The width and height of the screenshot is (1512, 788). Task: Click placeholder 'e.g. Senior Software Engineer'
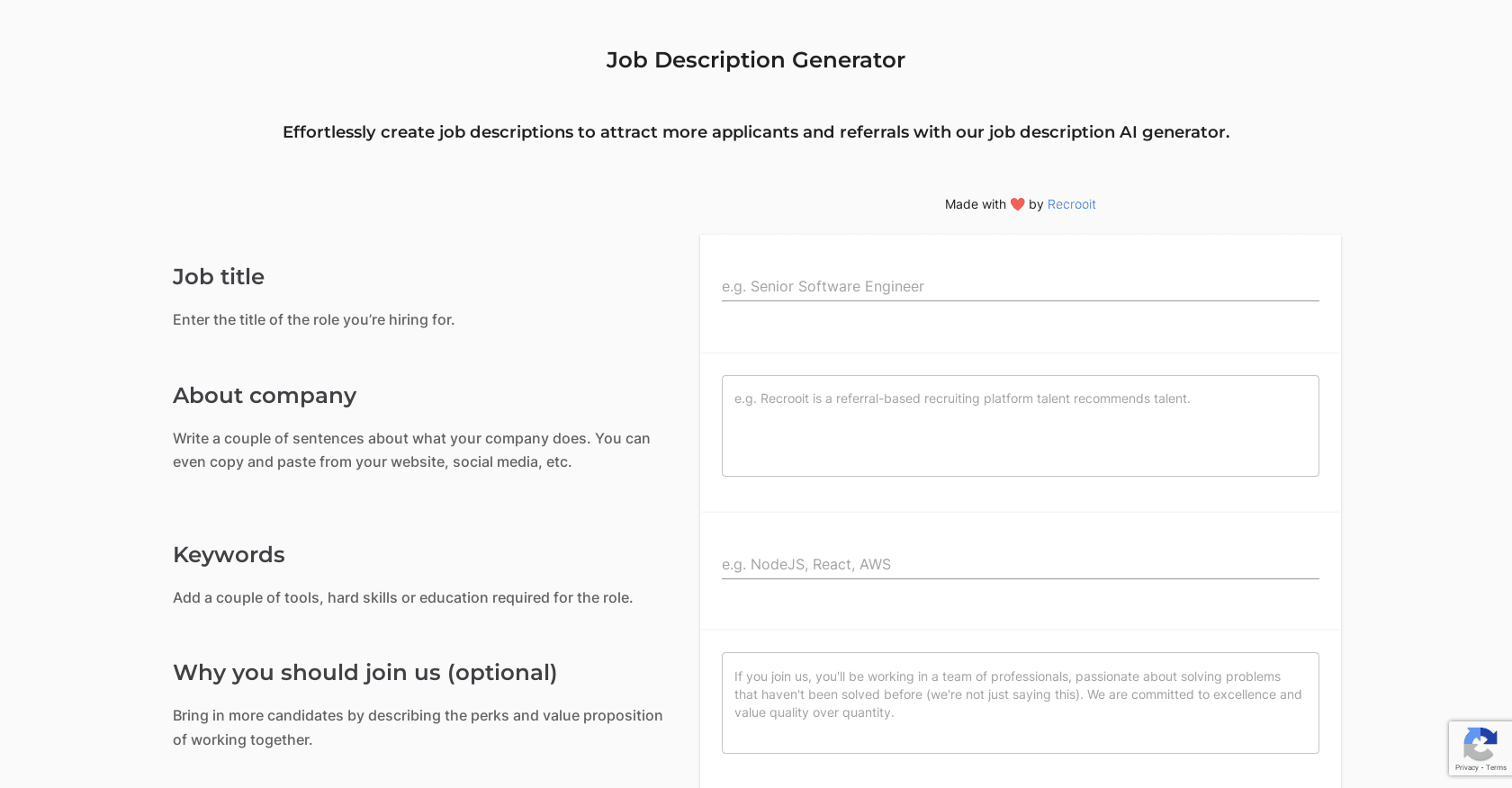point(823,287)
